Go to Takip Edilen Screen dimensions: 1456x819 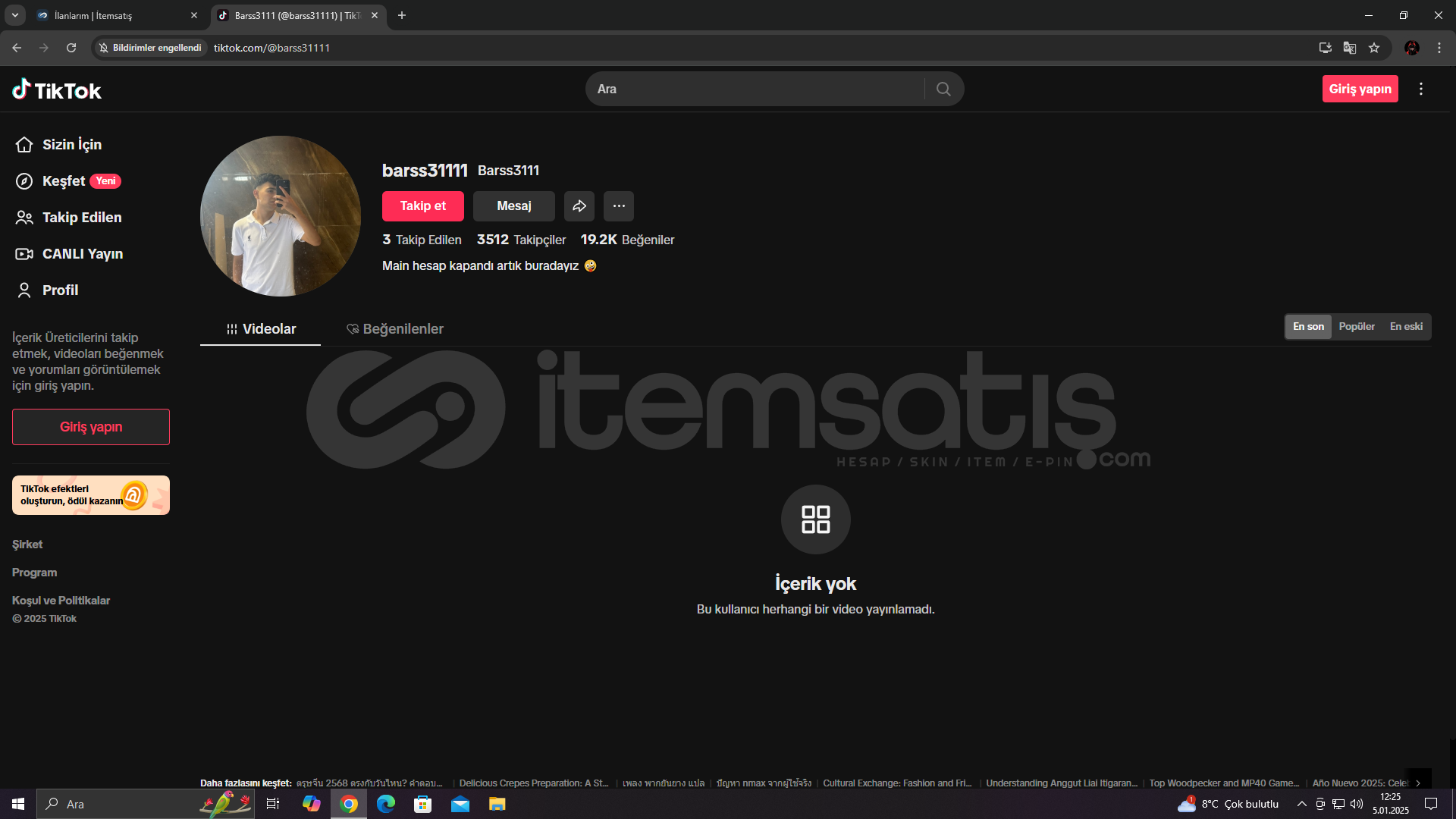pos(68,217)
